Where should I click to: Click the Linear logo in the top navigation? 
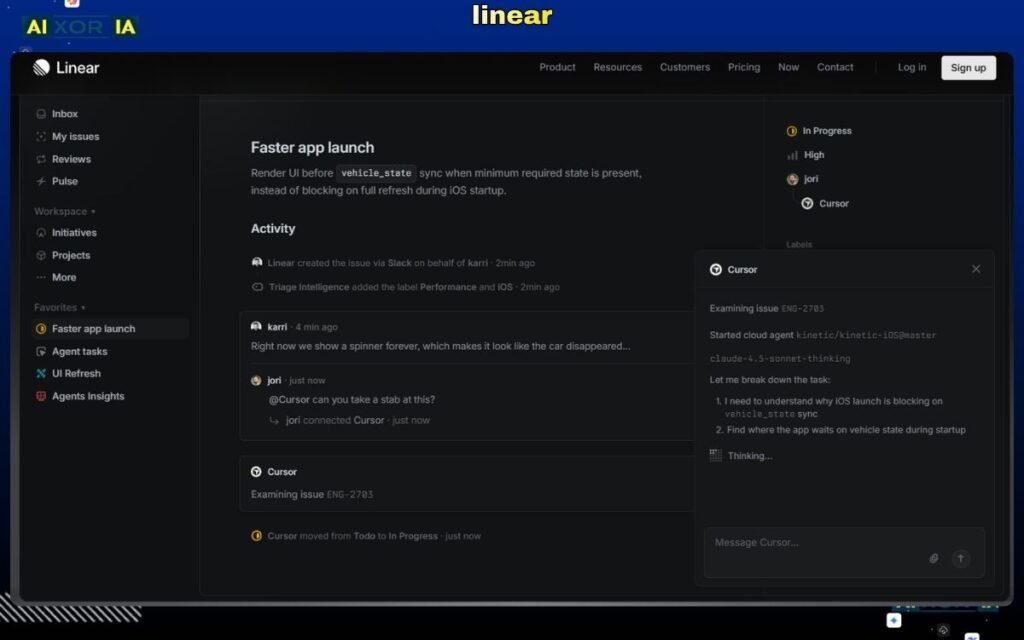pyautogui.click(x=40, y=67)
